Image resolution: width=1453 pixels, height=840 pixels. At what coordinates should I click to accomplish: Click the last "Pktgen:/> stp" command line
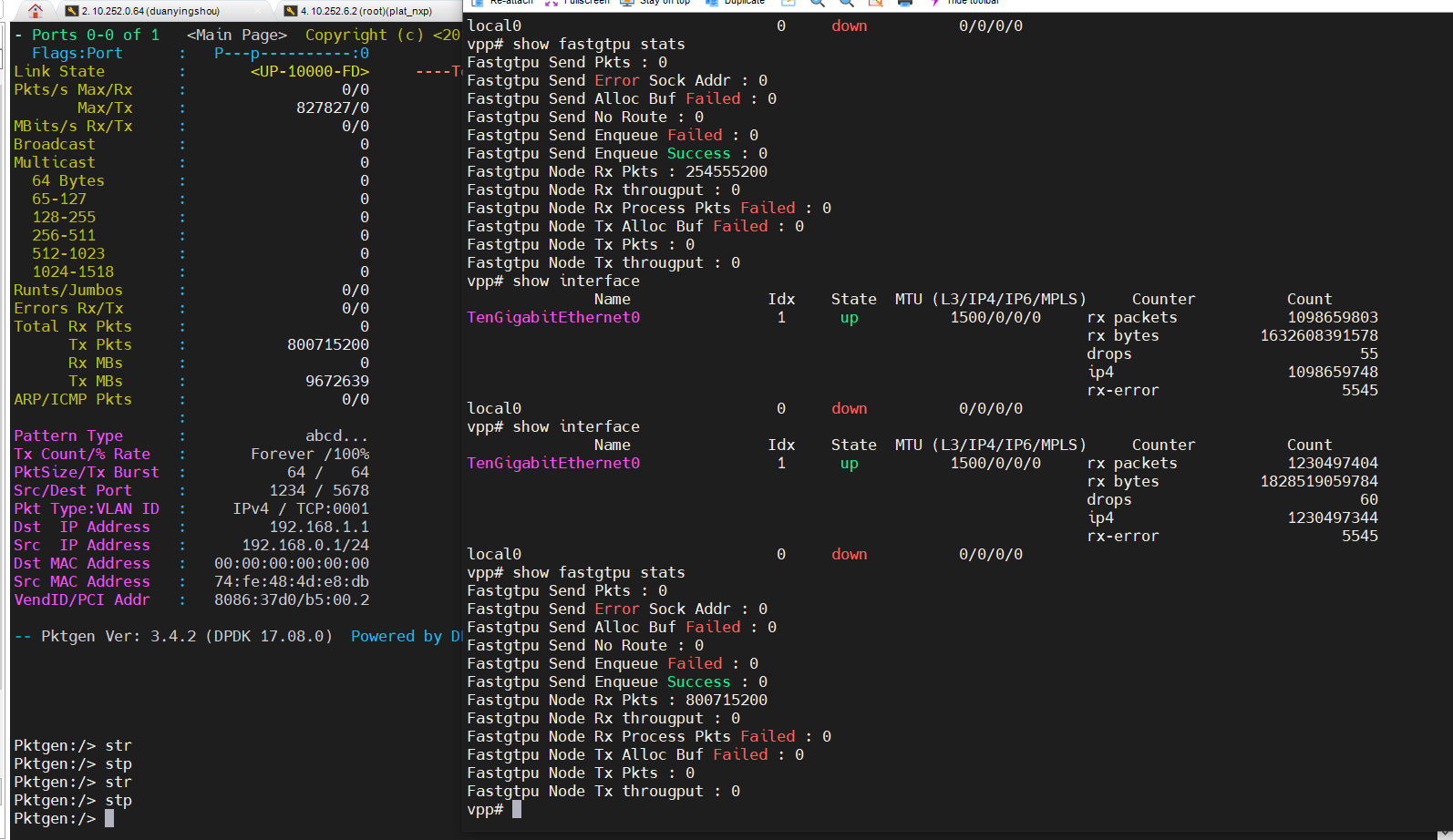click(x=73, y=800)
